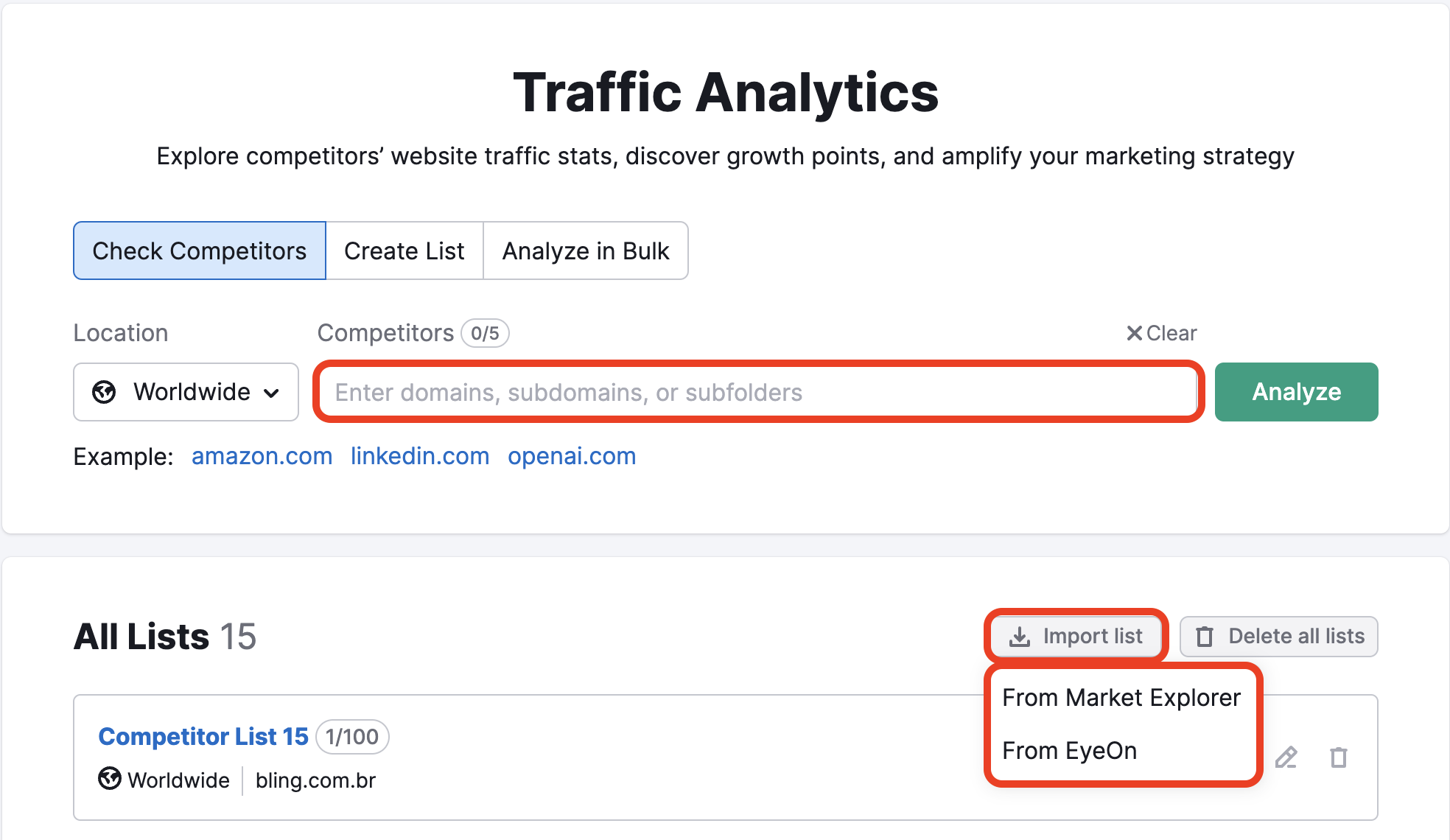This screenshot has width=1450, height=840.
Task: Click the download icon on Import list
Action: [x=1020, y=637]
